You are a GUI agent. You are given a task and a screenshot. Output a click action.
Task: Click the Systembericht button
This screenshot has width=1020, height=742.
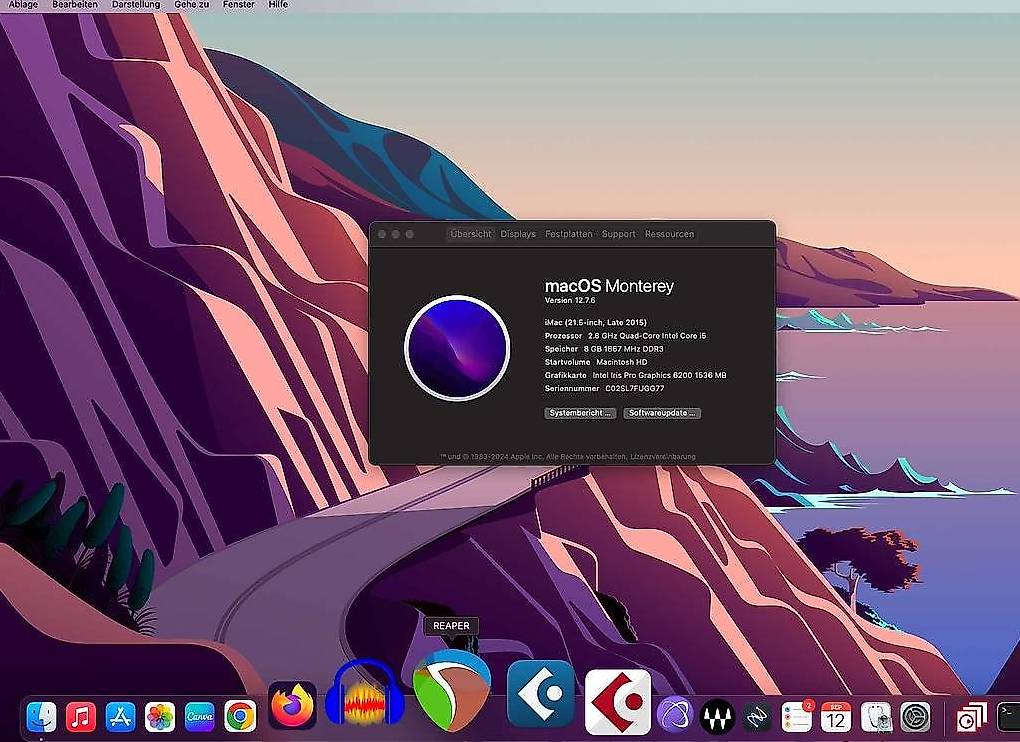580,413
